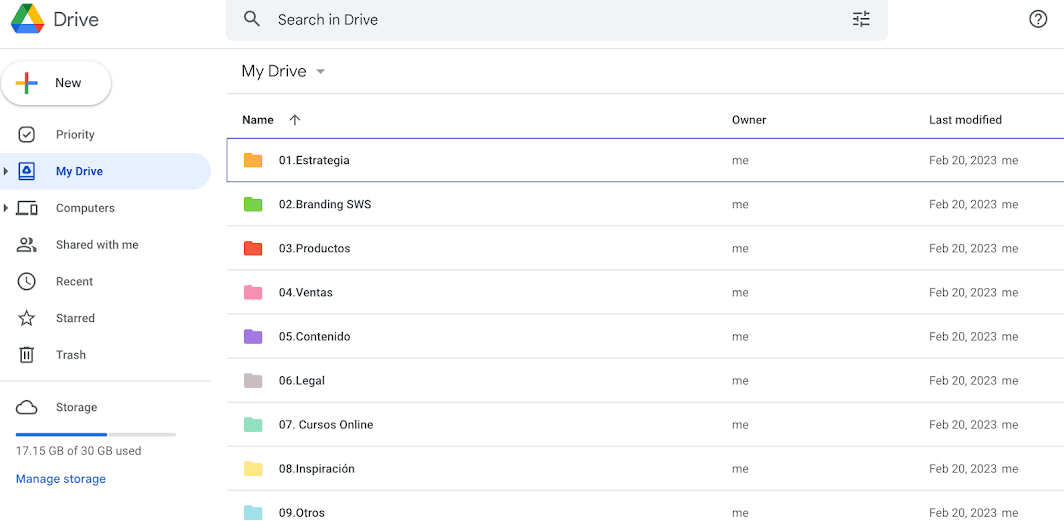This screenshot has height=521, width=1064.
Task: Click the storage usage progress bar
Action: pos(96,434)
